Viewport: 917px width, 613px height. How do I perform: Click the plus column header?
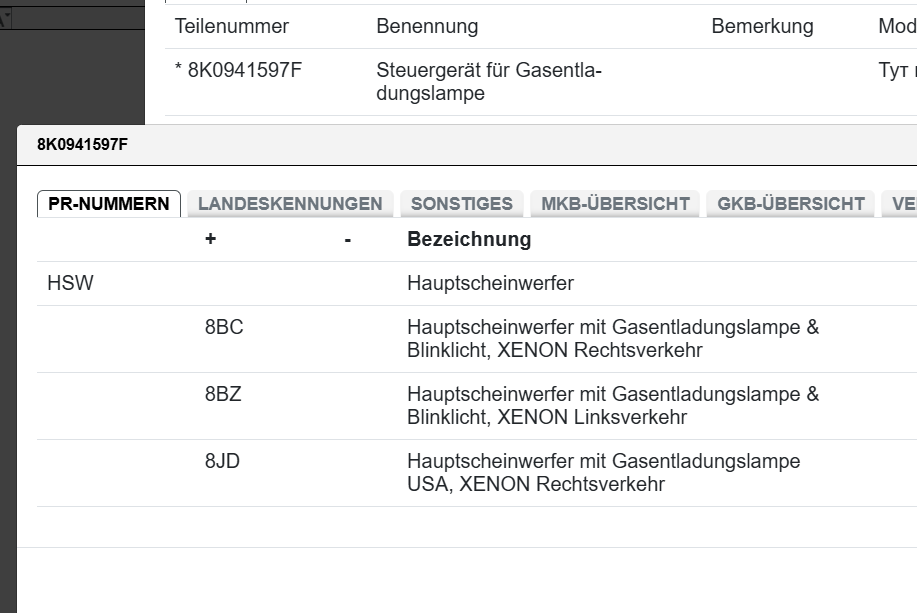[211, 240]
